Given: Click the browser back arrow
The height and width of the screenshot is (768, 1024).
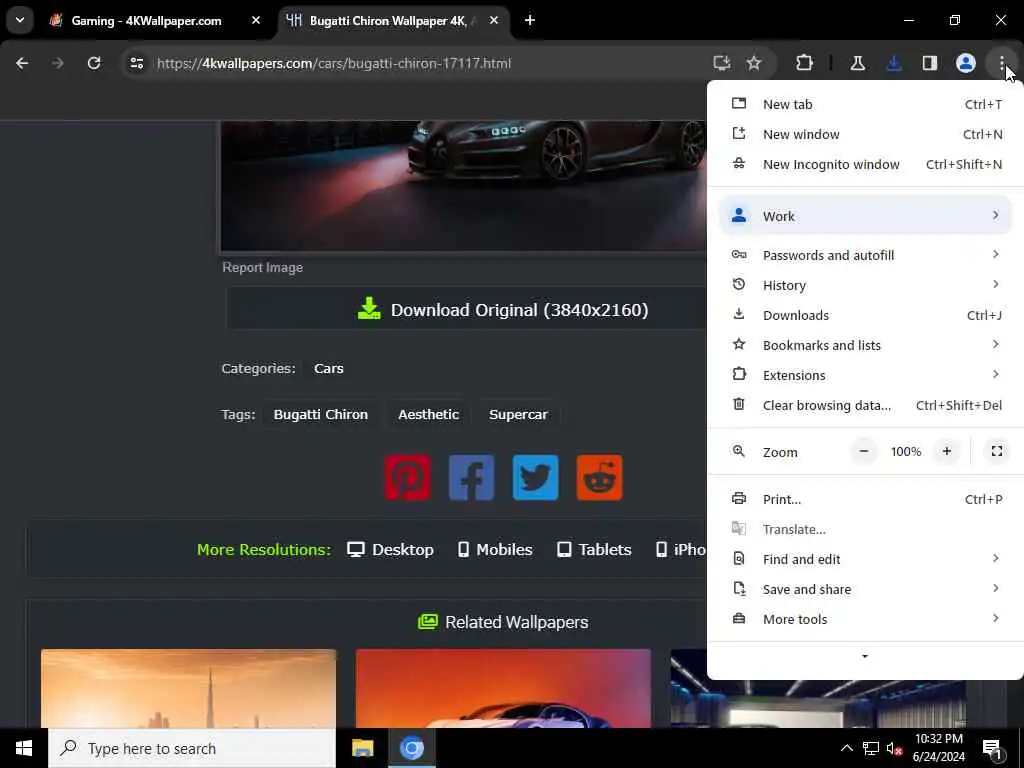Looking at the screenshot, I should (x=22, y=63).
